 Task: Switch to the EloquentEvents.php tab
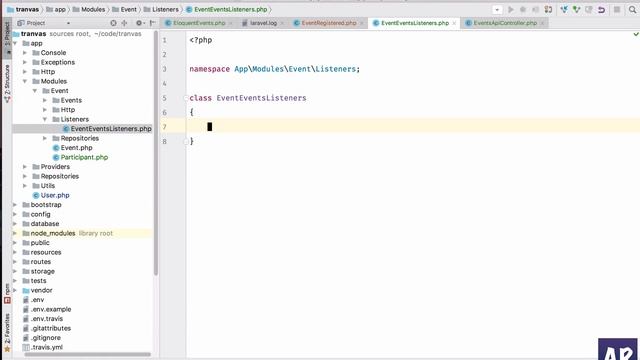coord(199,23)
